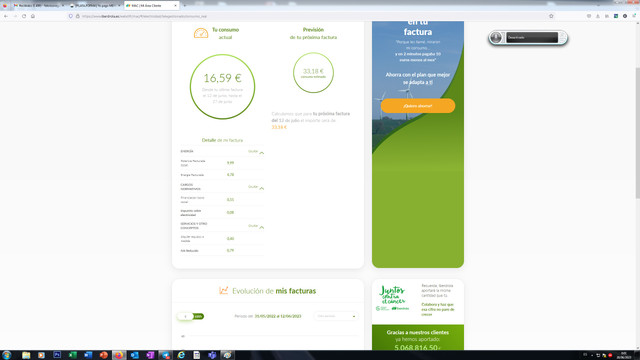Select the 'Impuesto sobre electricidad' row
640x360 pixels.
222,213
